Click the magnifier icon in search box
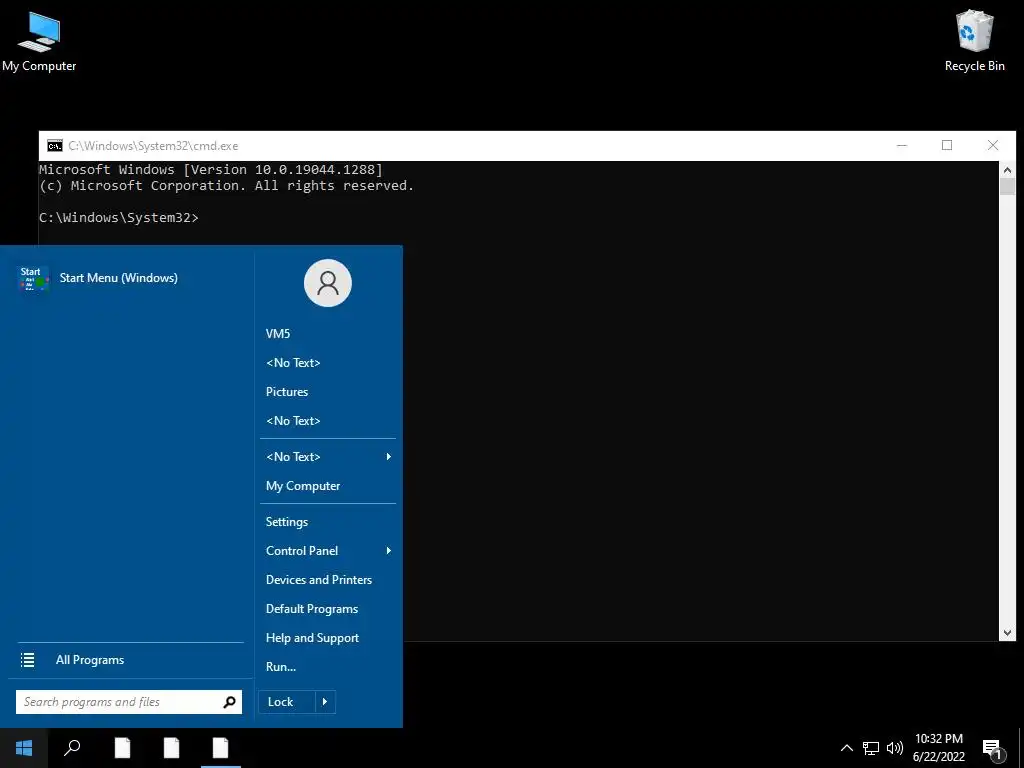Viewport: 1024px width, 768px height. [x=229, y=702]
